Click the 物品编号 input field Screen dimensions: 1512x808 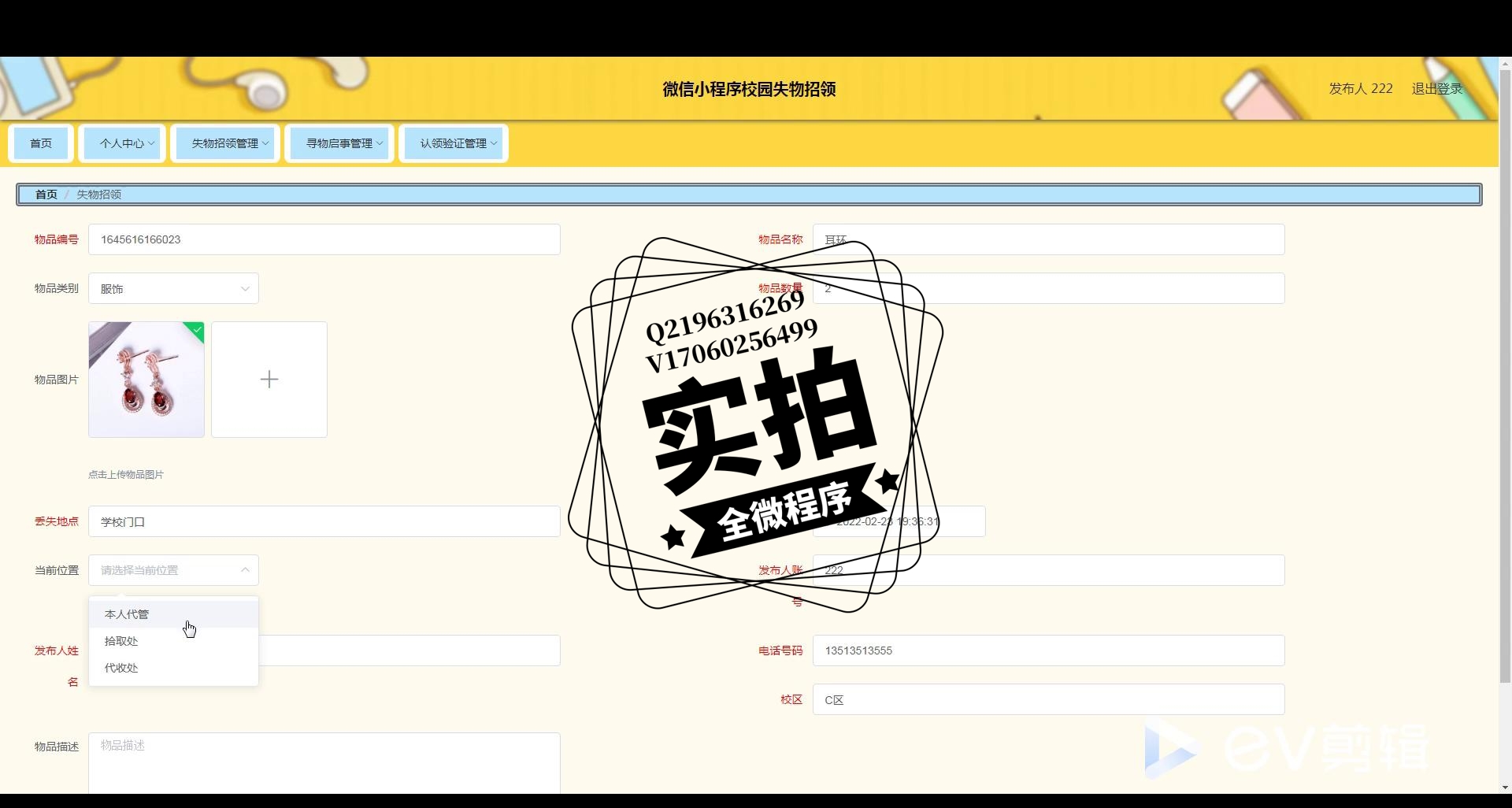point(324,239)
